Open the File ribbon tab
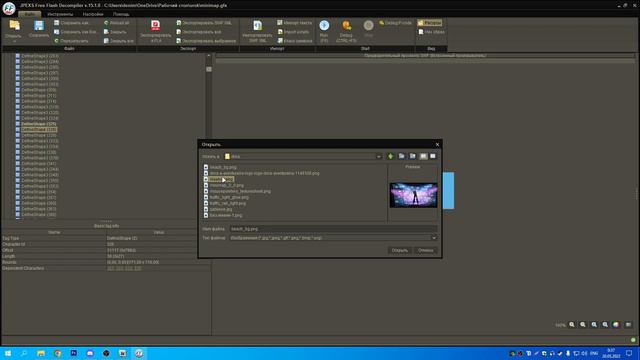The width and height of the screenshot is (640, 360). click(29, 14)
